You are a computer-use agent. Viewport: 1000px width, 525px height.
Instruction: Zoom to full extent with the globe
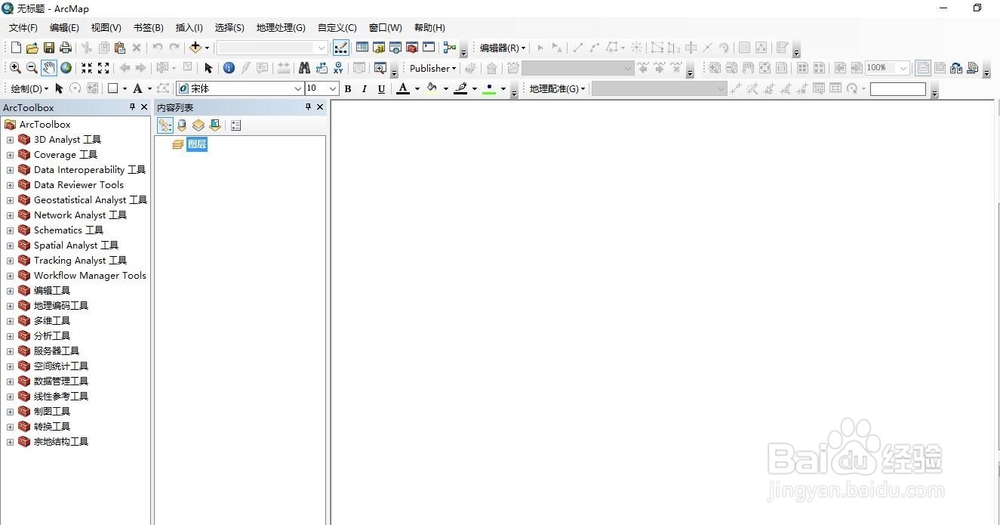pyautogui.click(x=66, y=68)
